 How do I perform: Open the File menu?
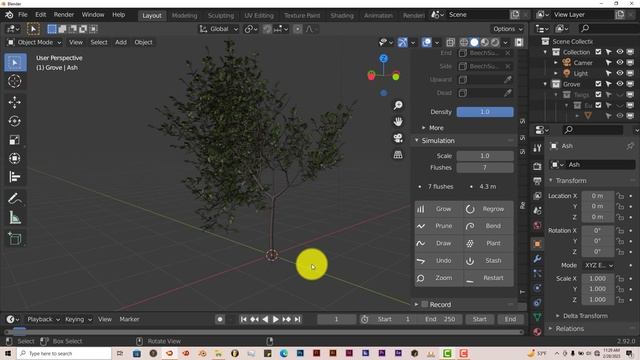23,15
